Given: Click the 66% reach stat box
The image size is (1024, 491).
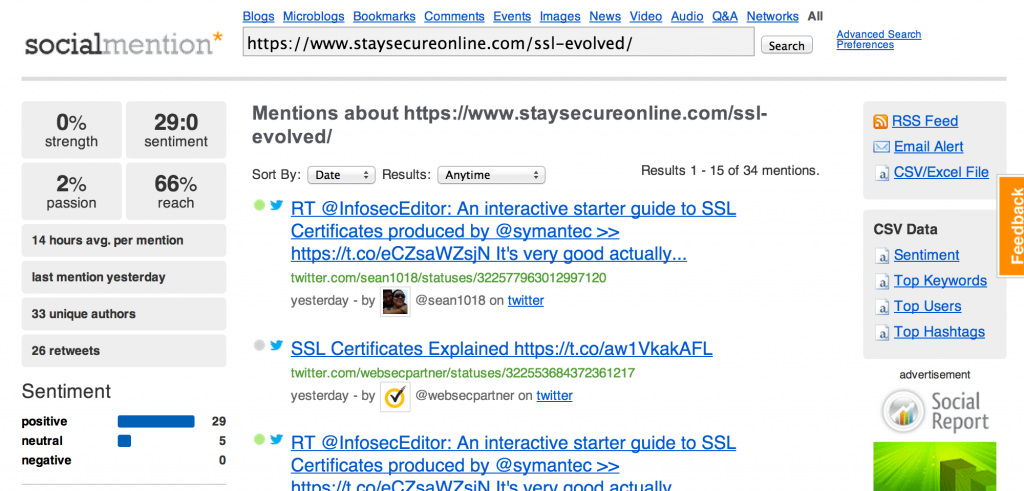Looking at the screenshot, I should pyautogui.click(x=176, y=191).
